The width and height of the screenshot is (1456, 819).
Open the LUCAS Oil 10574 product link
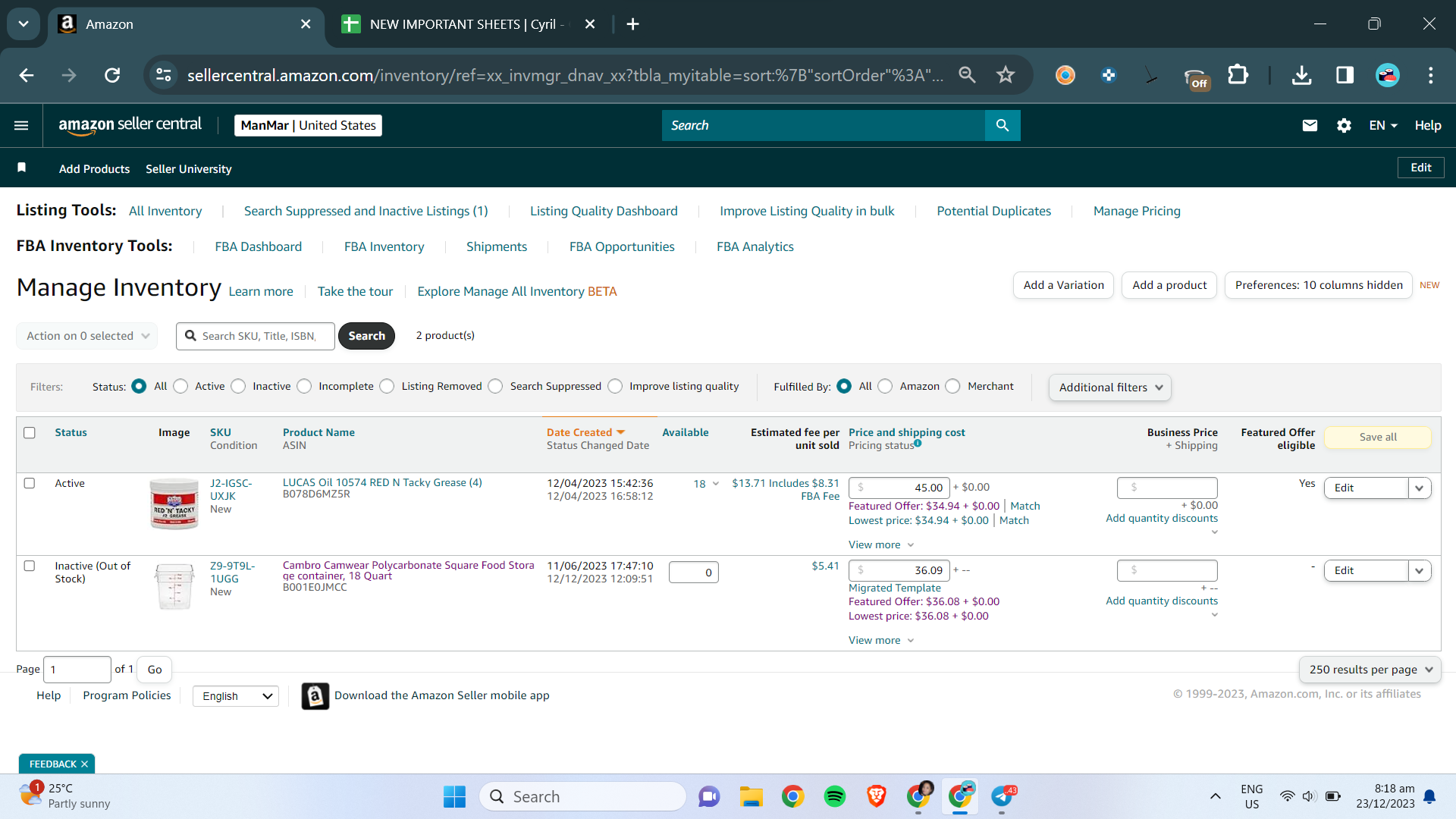tap(382, 482)
